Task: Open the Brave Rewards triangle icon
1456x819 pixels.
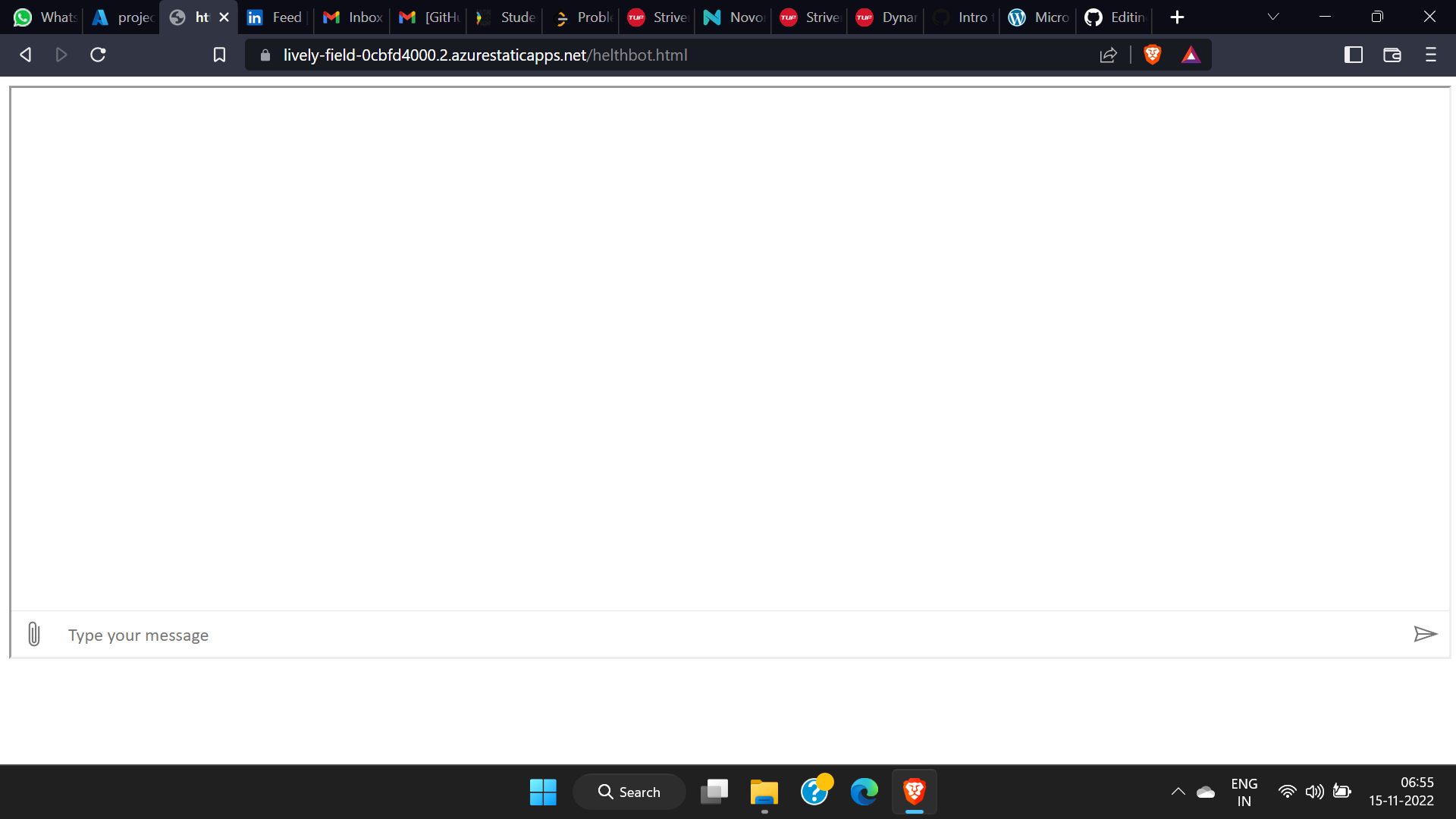Action: 1191,55
